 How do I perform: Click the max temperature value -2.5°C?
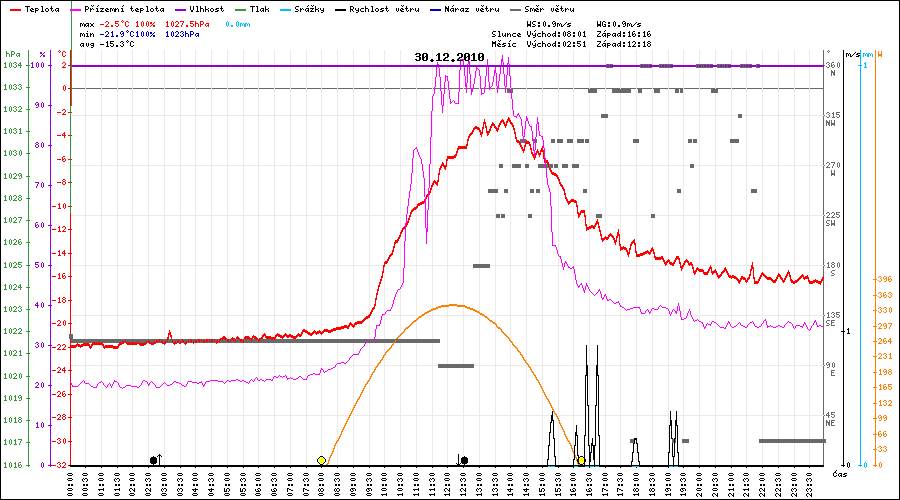click(x=115, y=25)
